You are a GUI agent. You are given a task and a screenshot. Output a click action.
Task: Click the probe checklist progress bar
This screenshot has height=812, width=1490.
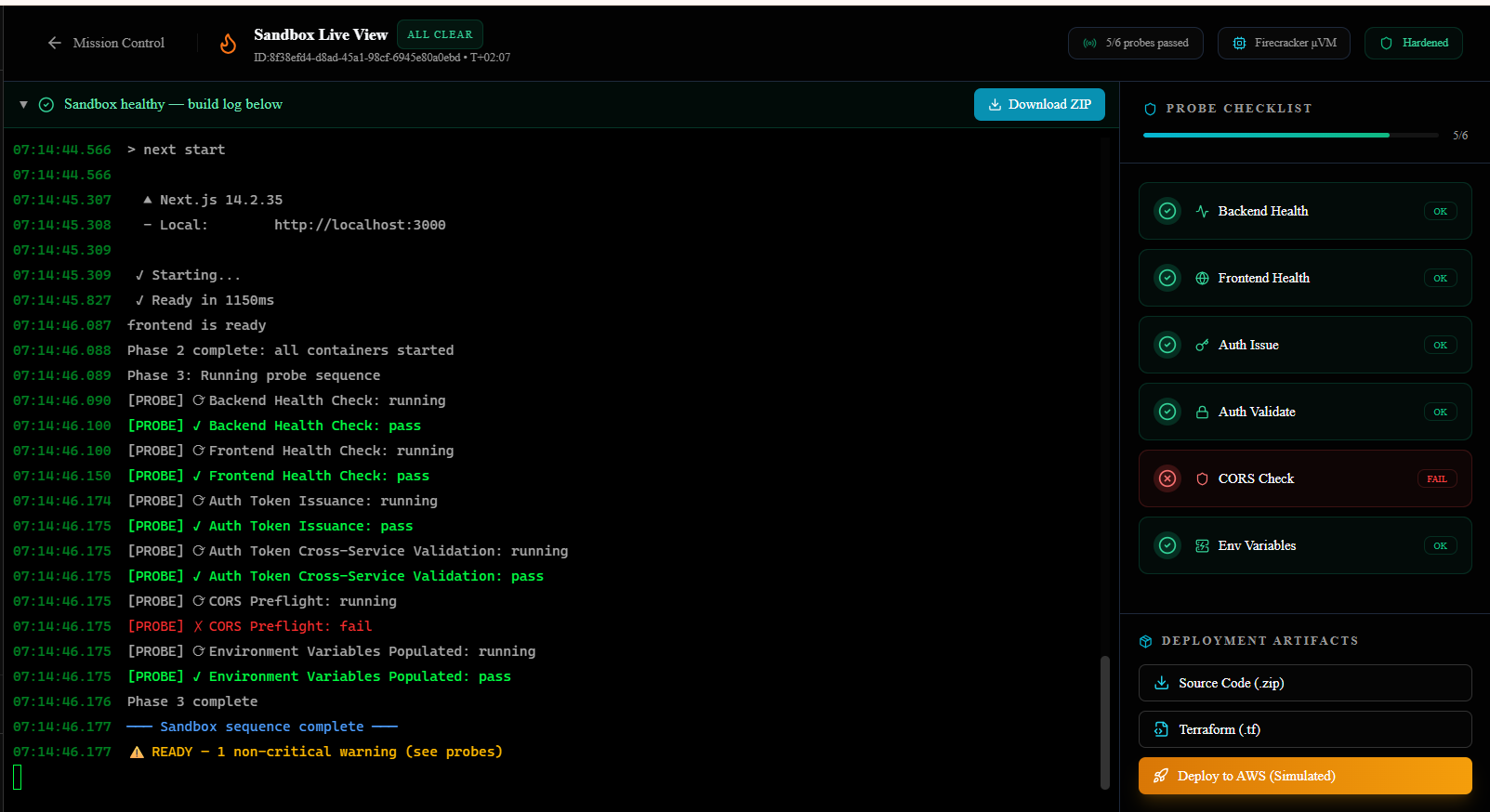tap(1290, 135)
